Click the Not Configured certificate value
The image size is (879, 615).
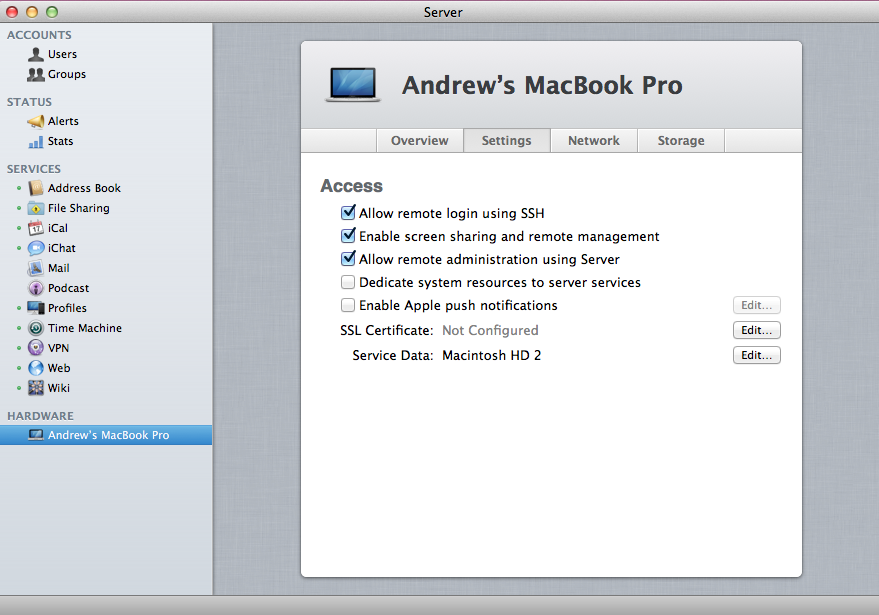point(490,330)
